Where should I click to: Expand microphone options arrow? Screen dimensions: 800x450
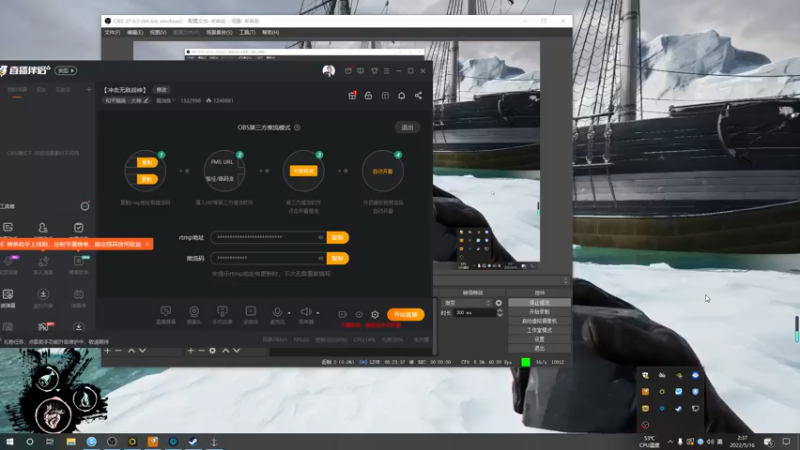[289, 313]
